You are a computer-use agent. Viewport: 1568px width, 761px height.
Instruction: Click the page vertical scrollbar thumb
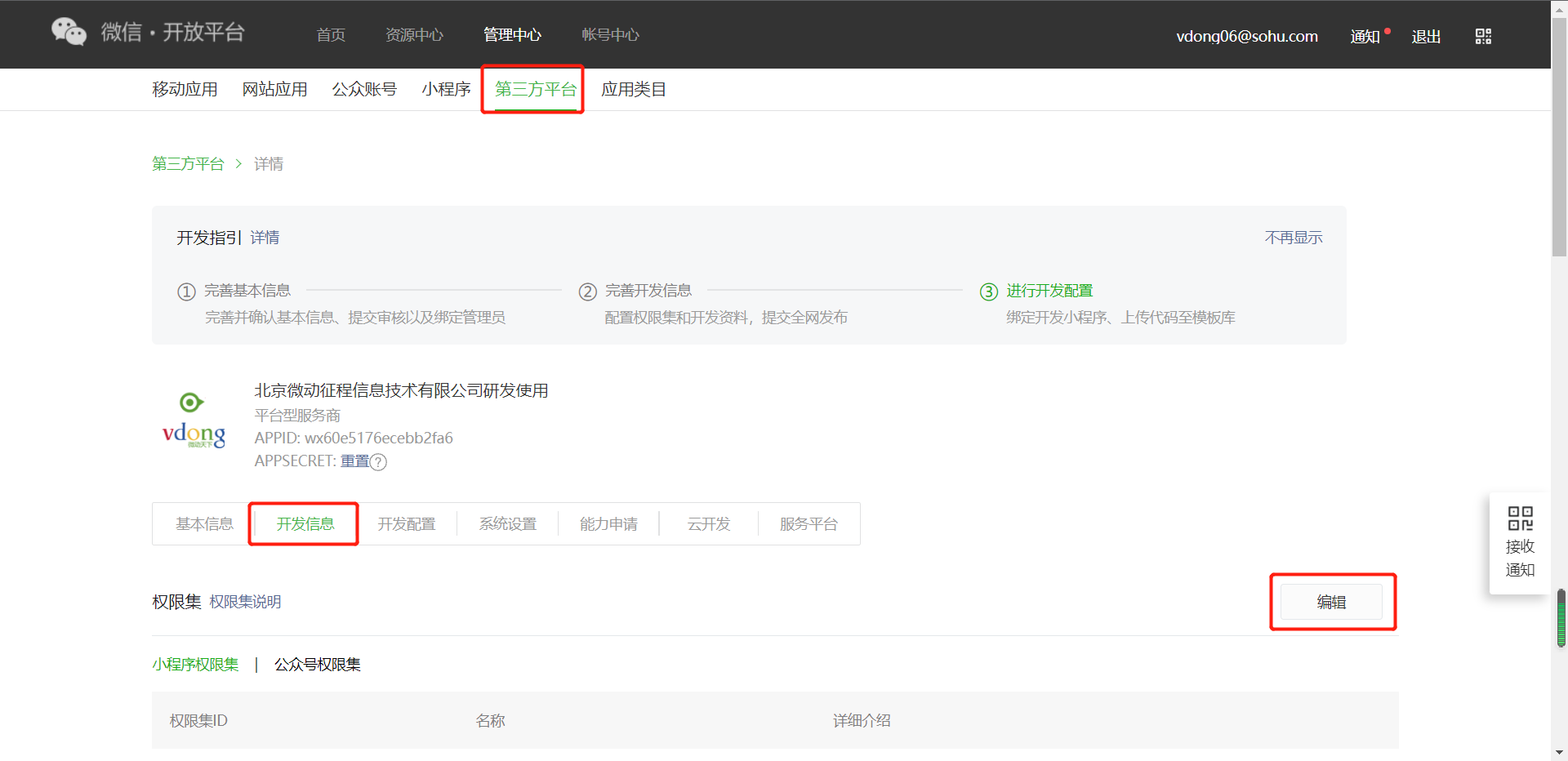pyautogui.click(x=1559, y=137)
